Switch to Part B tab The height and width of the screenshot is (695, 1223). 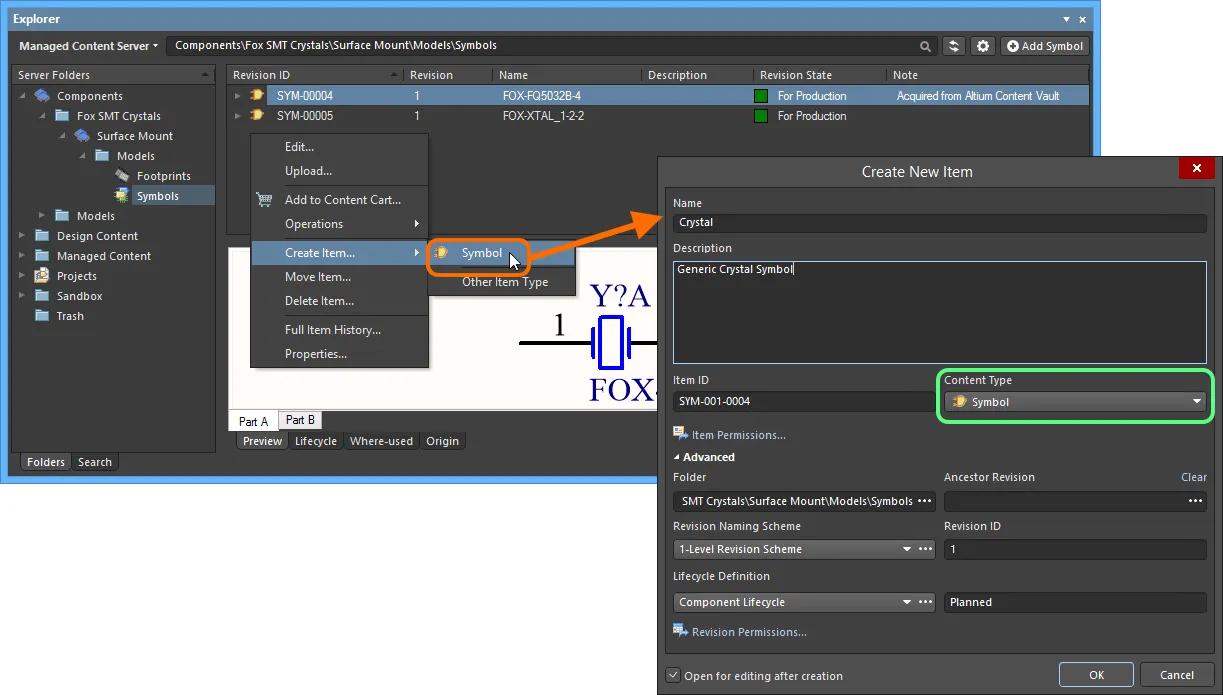(300, 420)
